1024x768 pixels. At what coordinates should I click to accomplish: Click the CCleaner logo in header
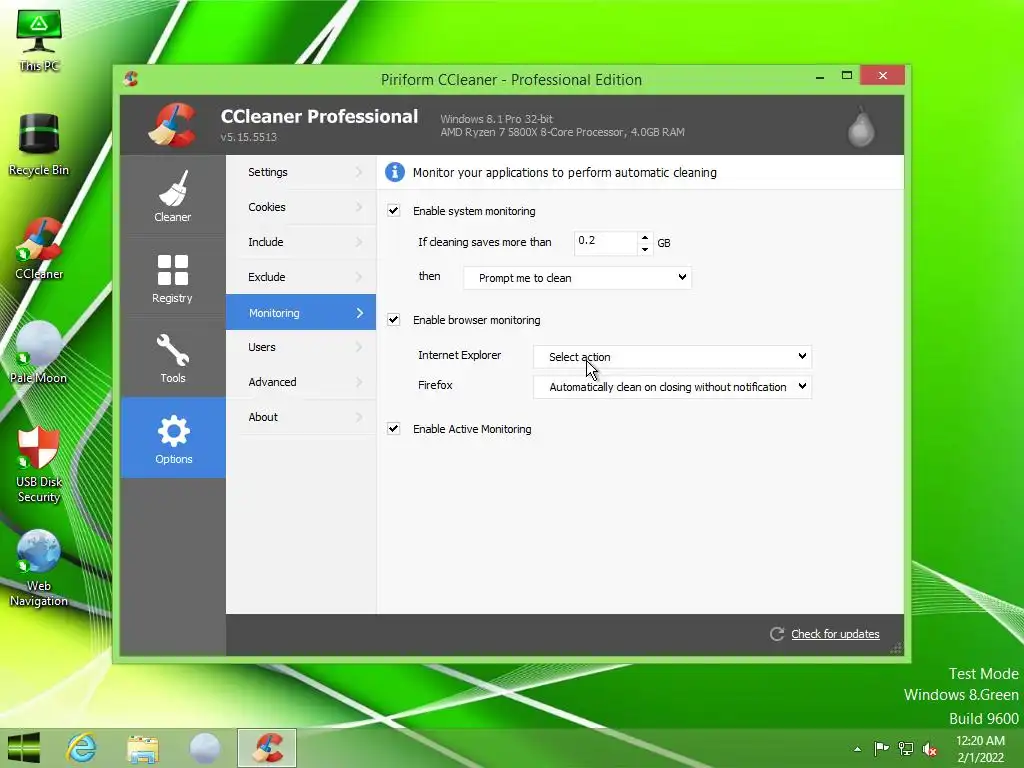click(174, 125)
